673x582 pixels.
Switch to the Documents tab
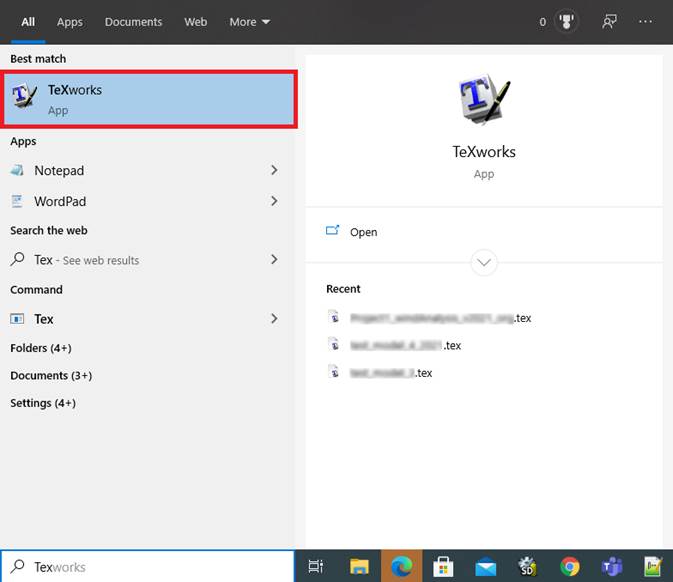[133, 22]
